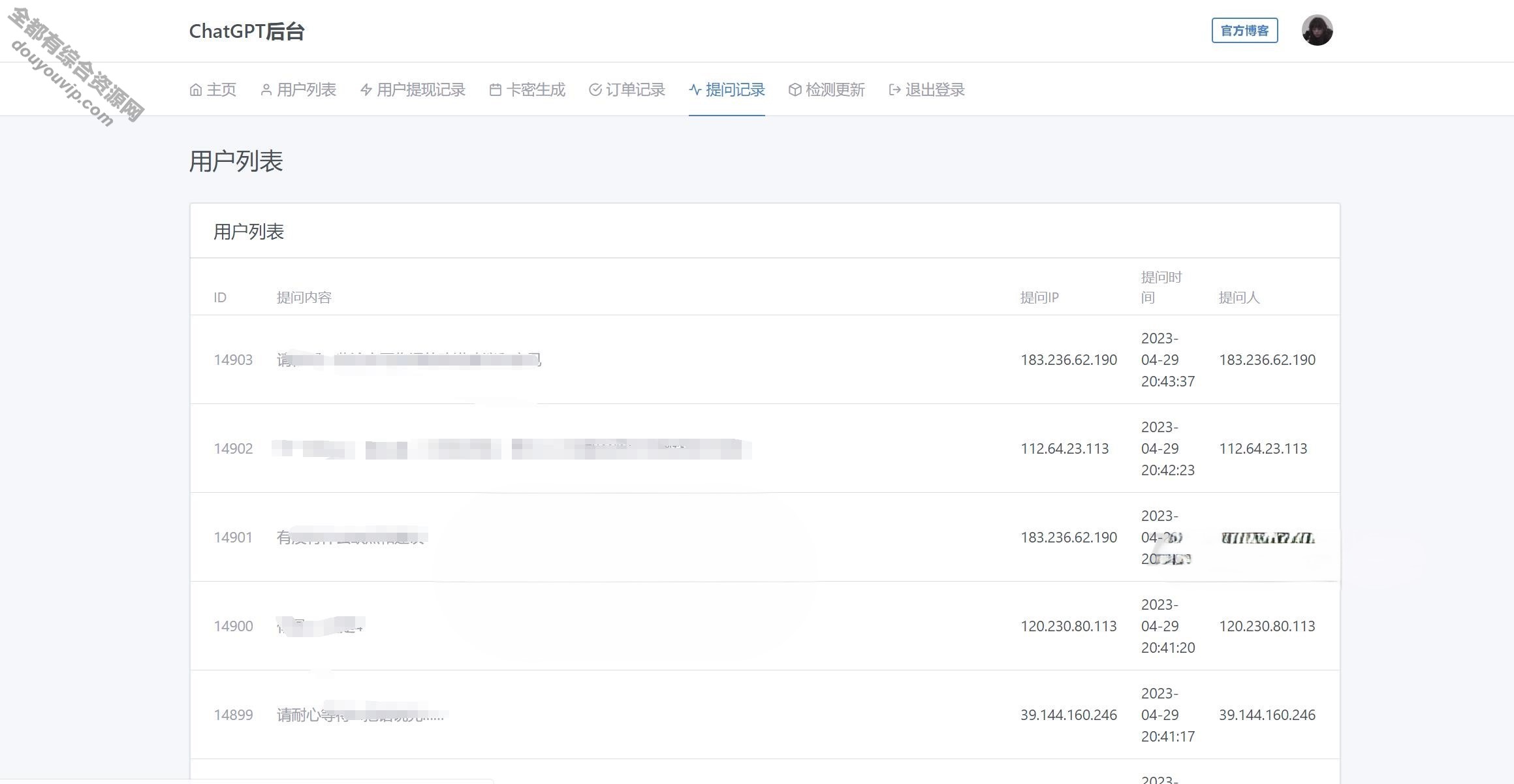Click the large 用户列表 page heading
1514x784 pixels.
pos(236,161)
